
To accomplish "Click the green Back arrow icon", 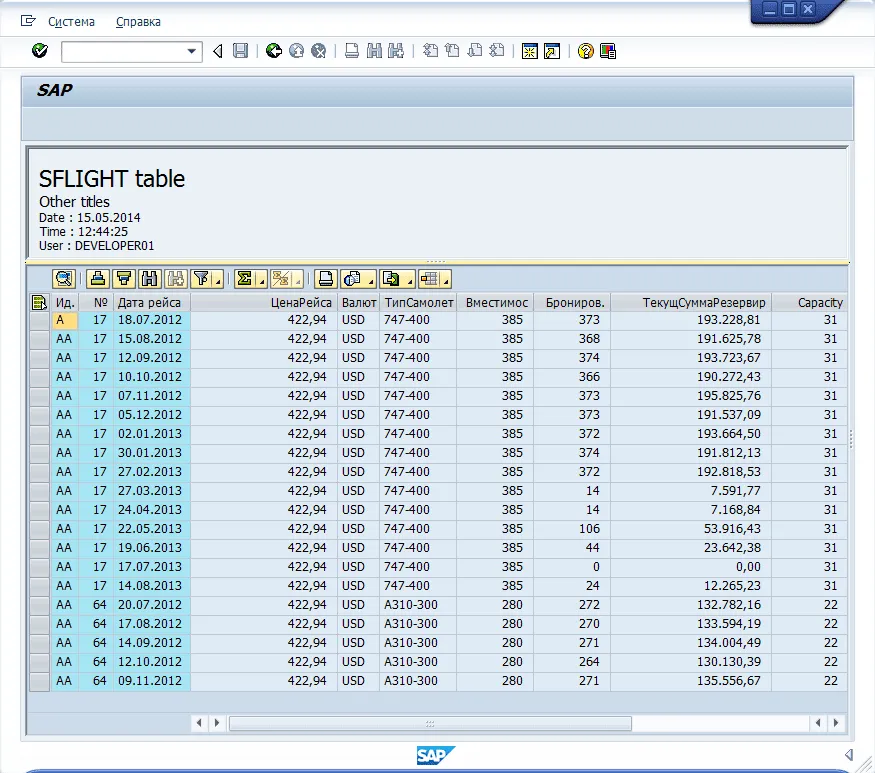I will (x=273, y=51).
